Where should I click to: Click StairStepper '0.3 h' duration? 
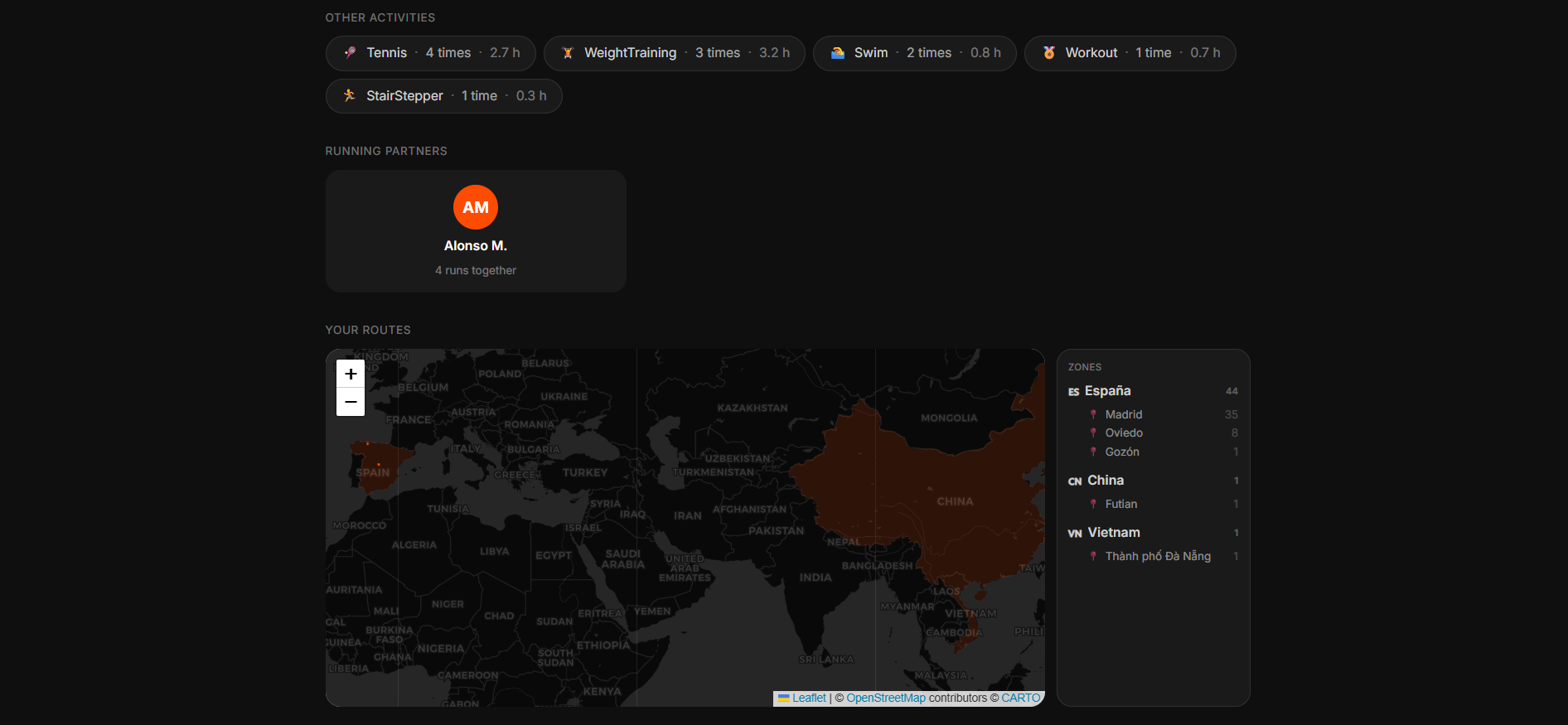531,96
